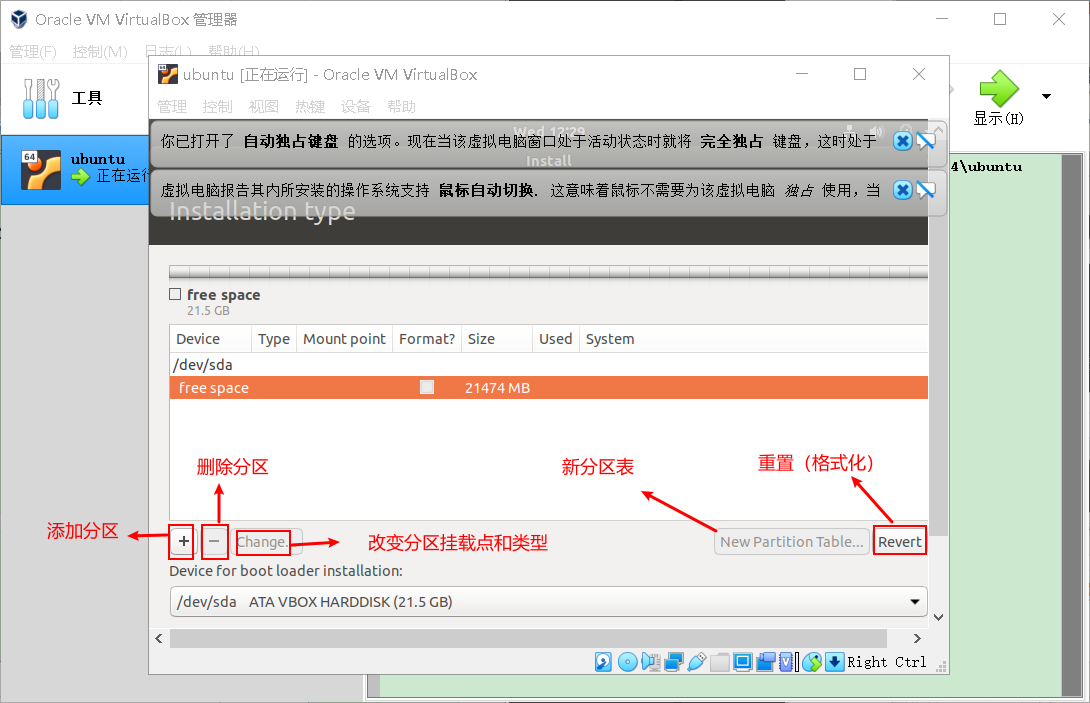The image size is (1090, 703).
Task: Click the Type column header
Action: tap(274, 339)
